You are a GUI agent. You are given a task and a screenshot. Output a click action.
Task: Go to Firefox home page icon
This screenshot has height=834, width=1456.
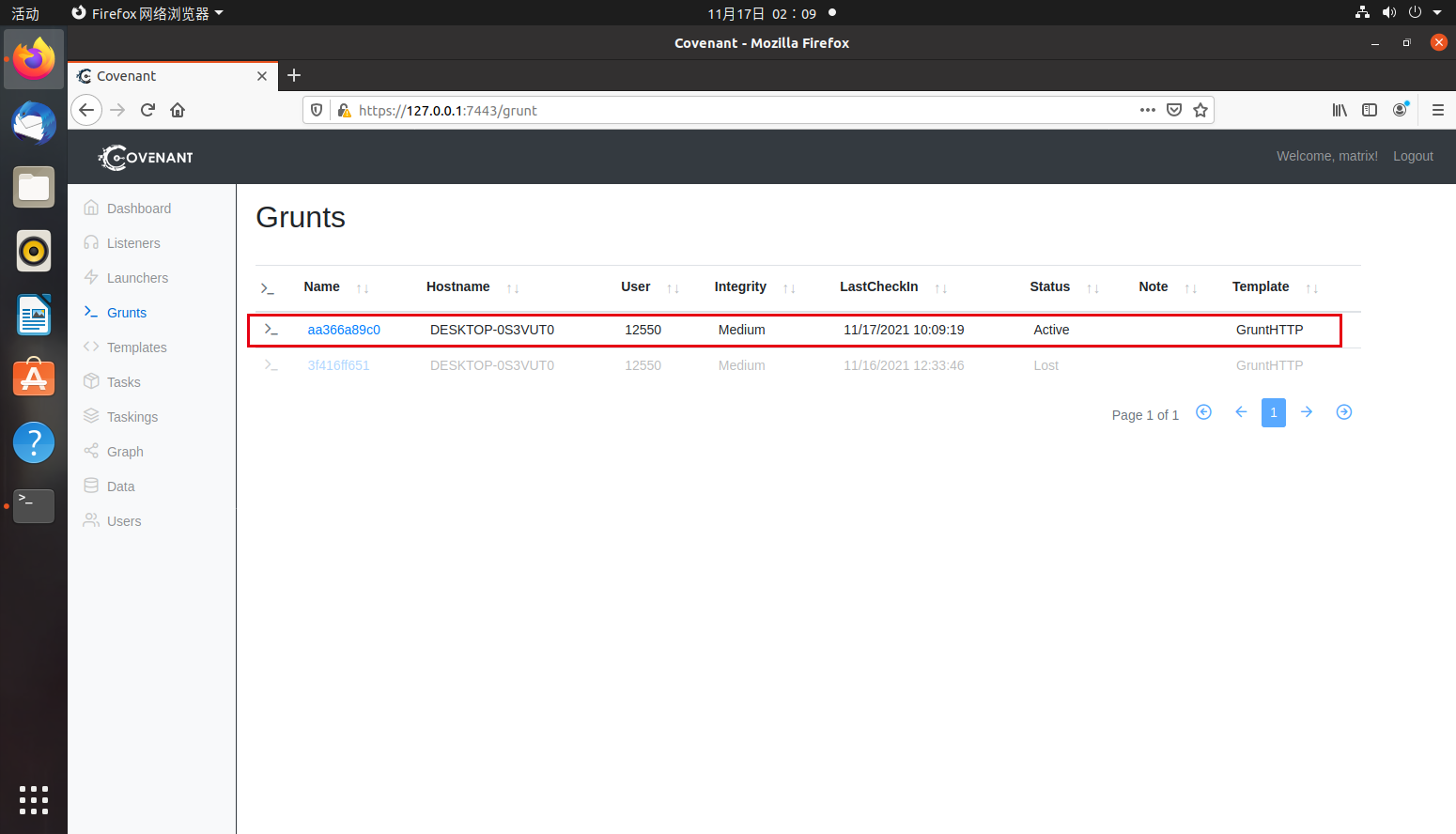click(178, 110)
